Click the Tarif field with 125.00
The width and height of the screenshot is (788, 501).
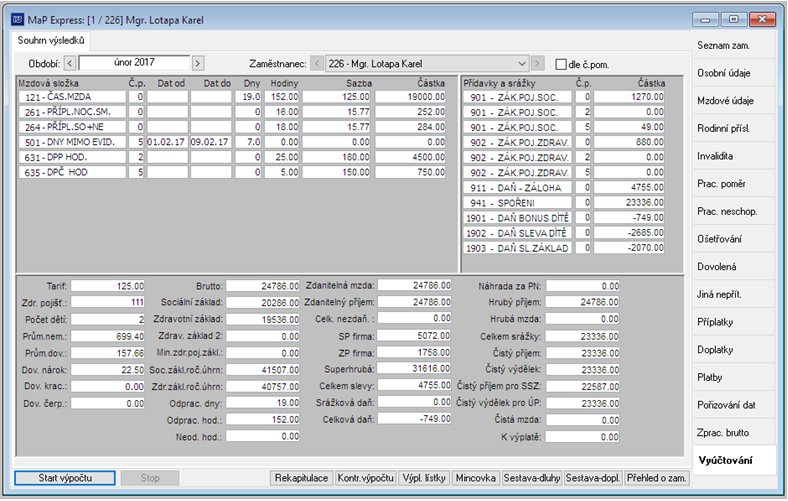pyautogui.click(x=108, y=286)
